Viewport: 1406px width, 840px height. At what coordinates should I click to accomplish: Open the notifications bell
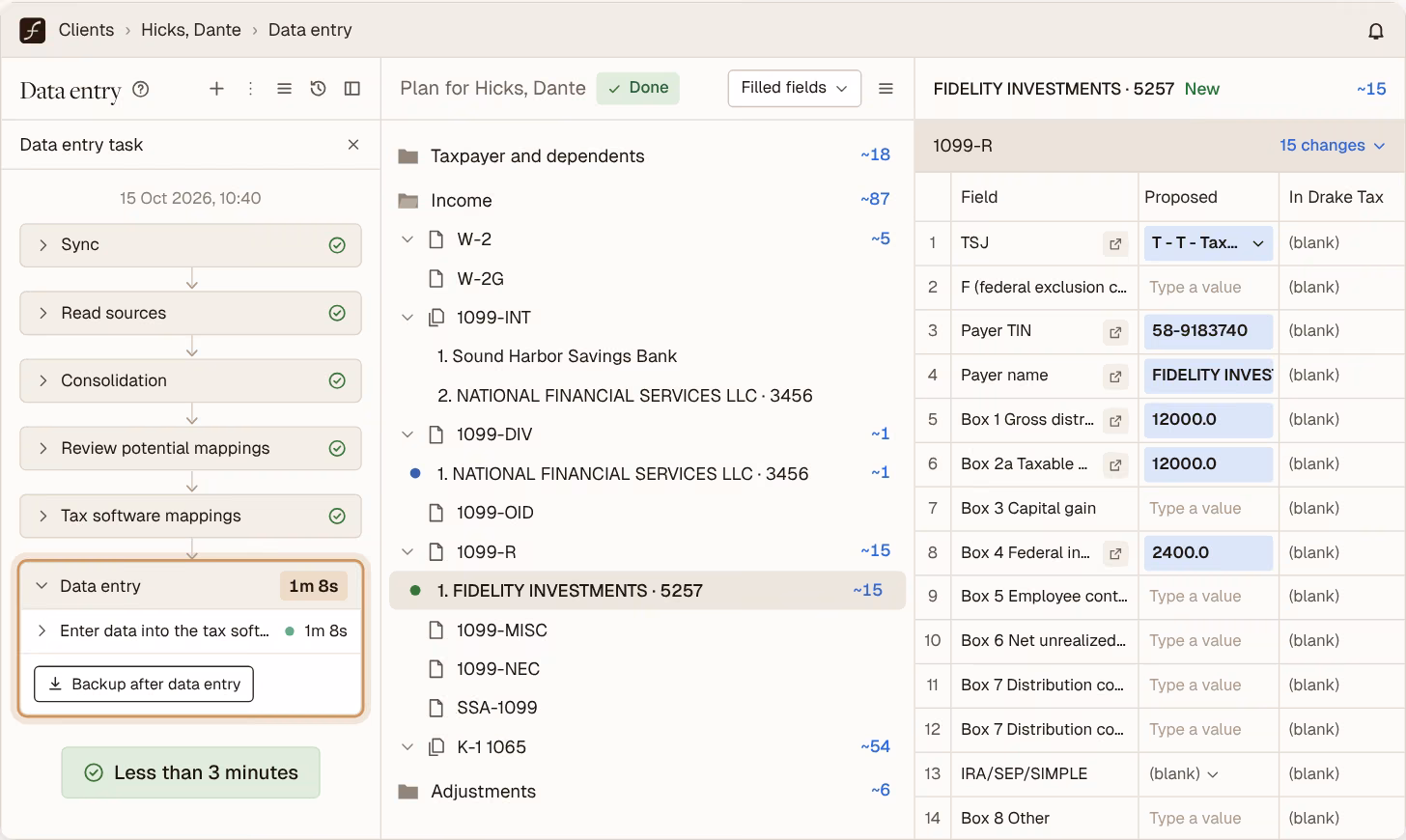(1376, 31)
